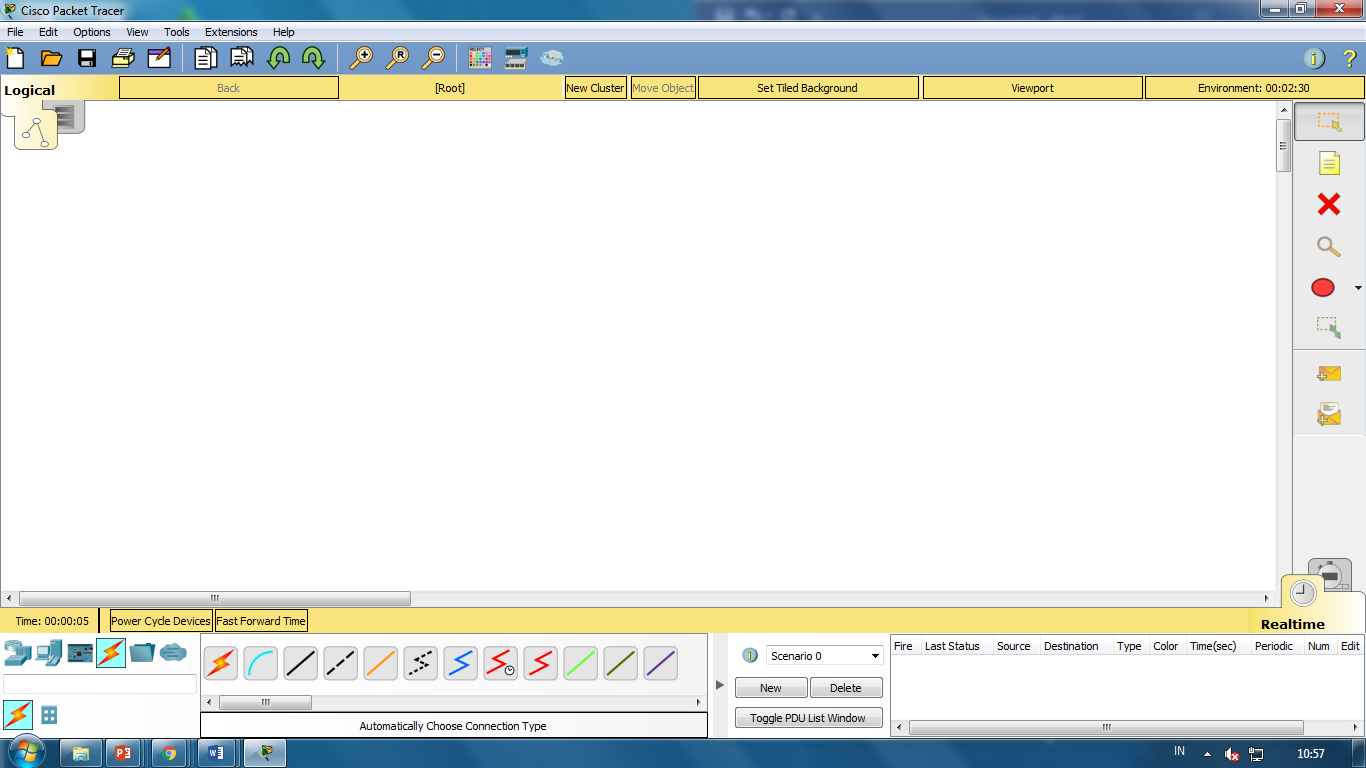Zoom out with the minus magnifier
Viewport: 1366px width, 768px height.
point(433,58)
